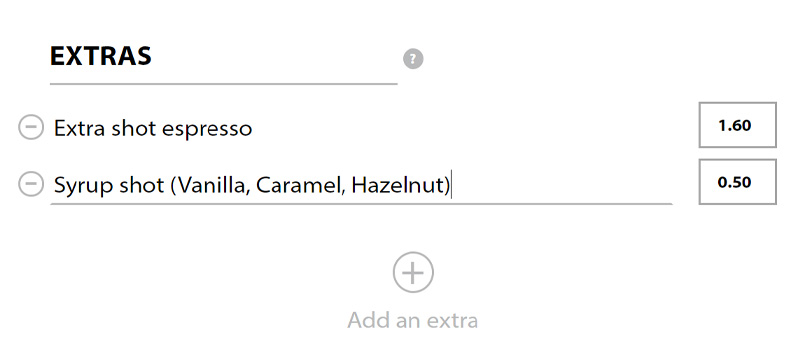The width and height of the screenshot is (800, 362).
Task: Click the underline below the Syrup shot field
Action: [x=361, y=203]
